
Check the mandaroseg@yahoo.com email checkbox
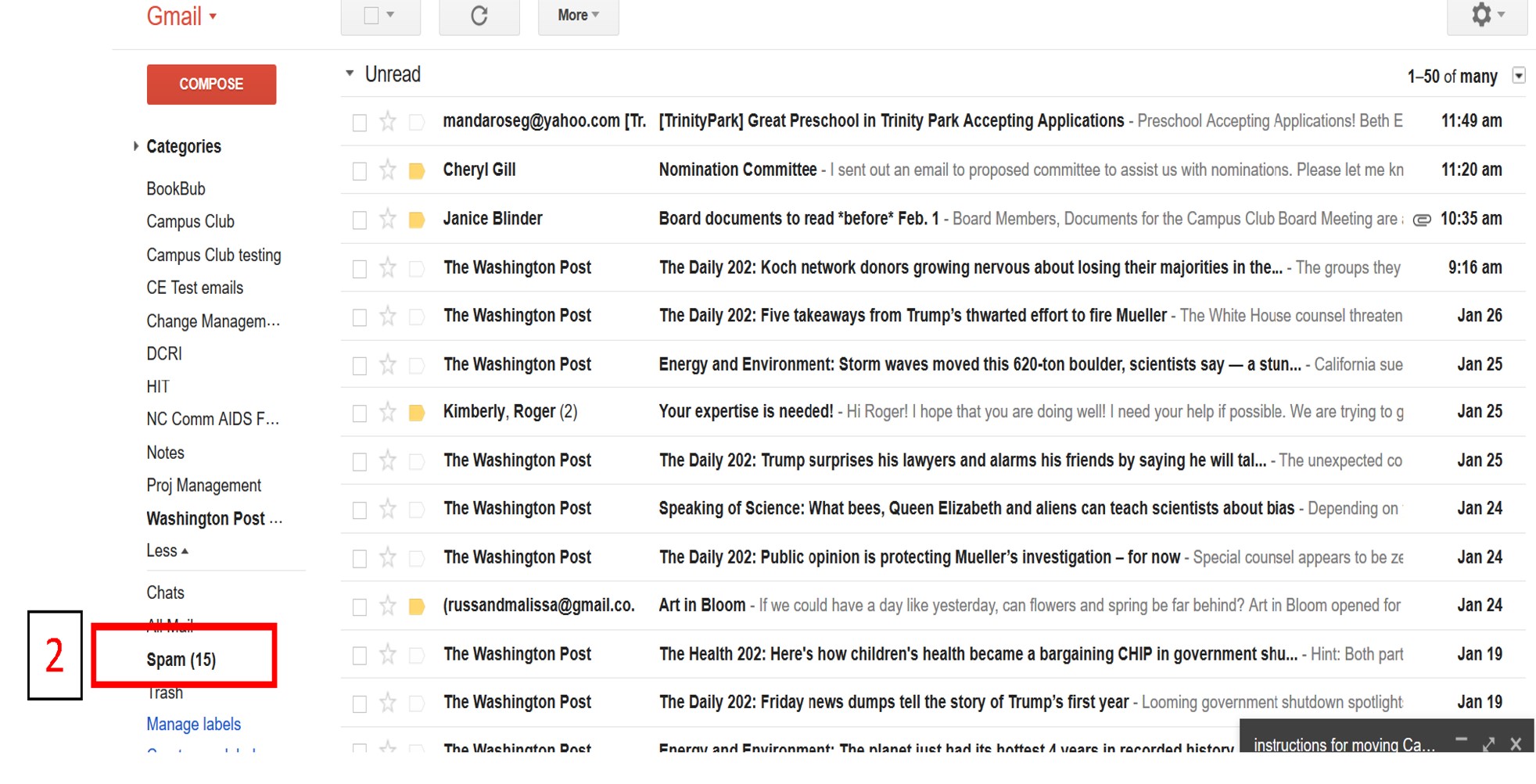point(360,124)
